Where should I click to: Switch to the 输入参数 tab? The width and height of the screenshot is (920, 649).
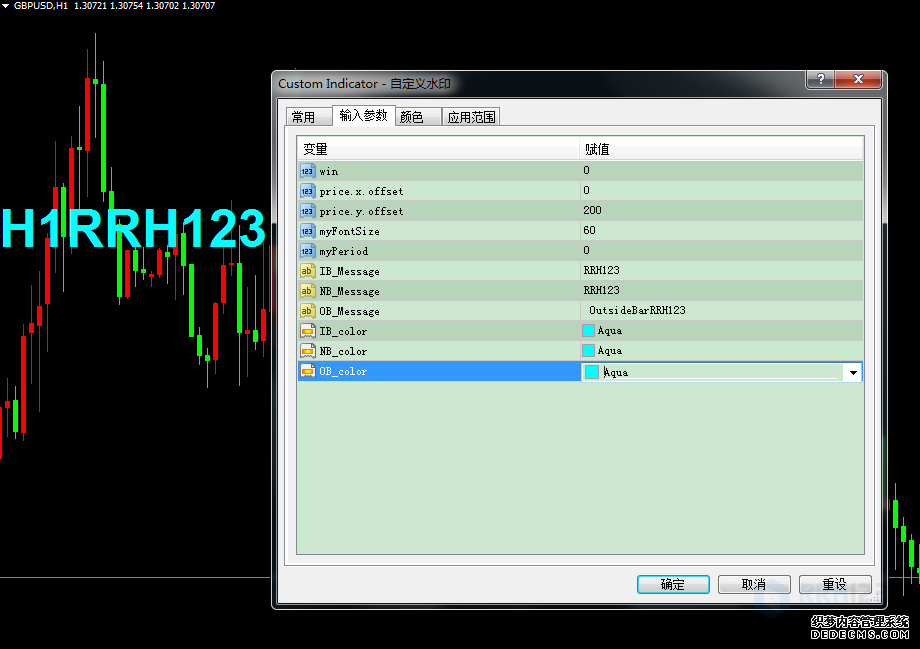tap(363, 115)
